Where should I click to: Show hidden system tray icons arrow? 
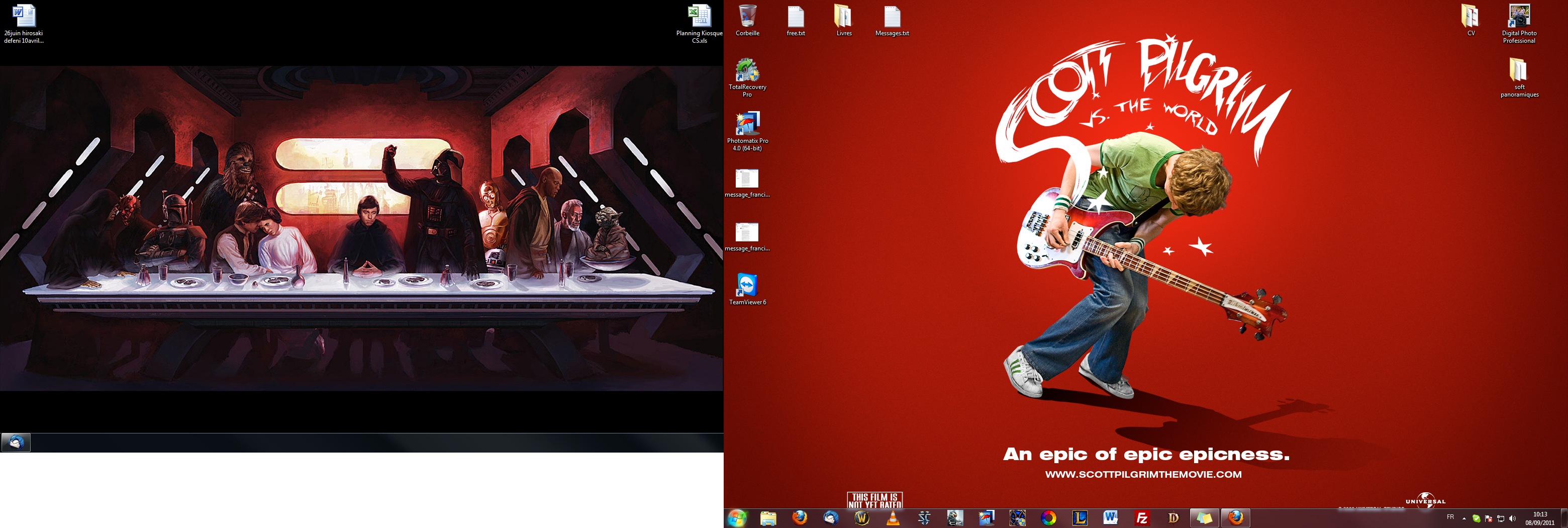[1464, 519]
